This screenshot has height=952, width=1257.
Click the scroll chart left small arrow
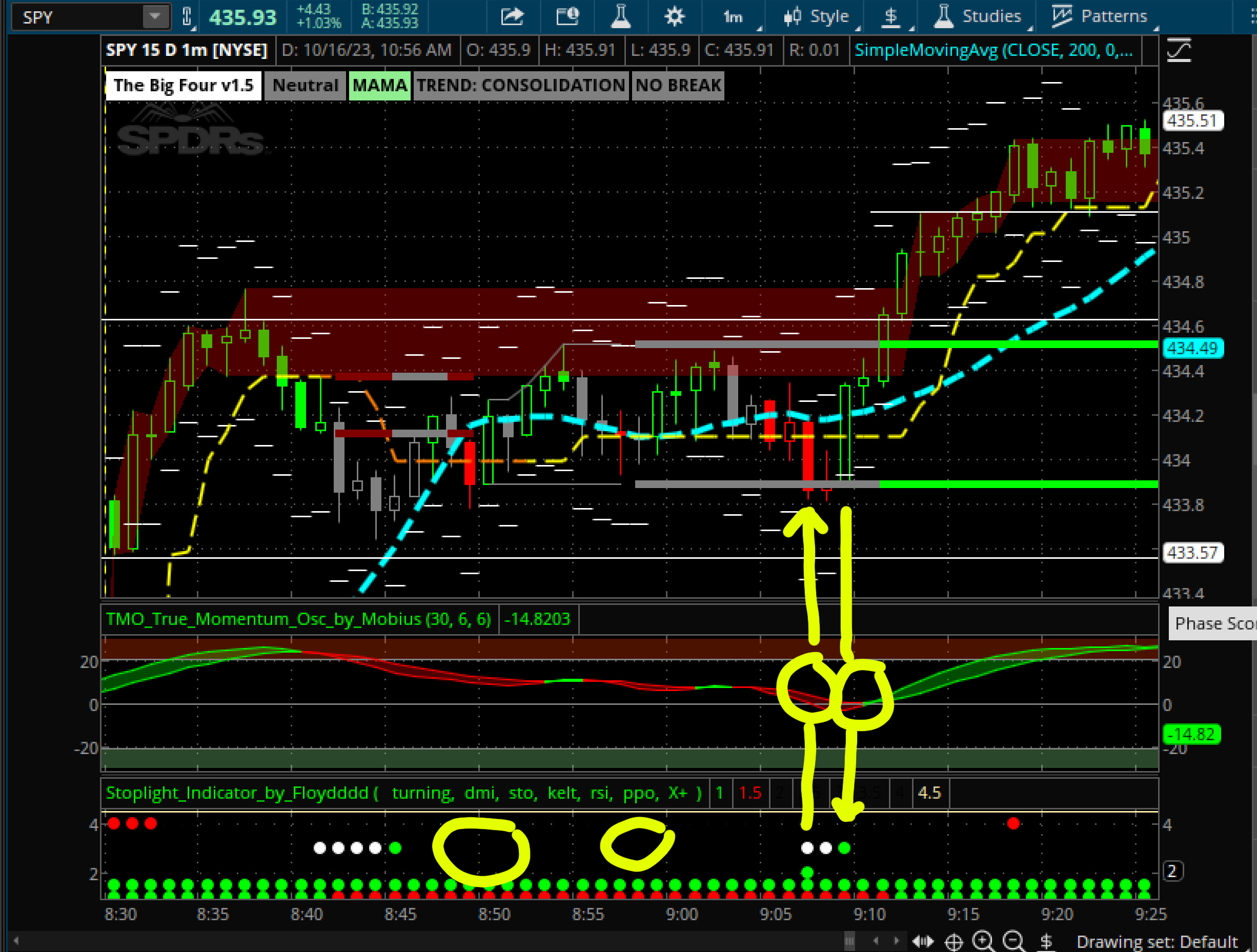click(x=876, y=941)
